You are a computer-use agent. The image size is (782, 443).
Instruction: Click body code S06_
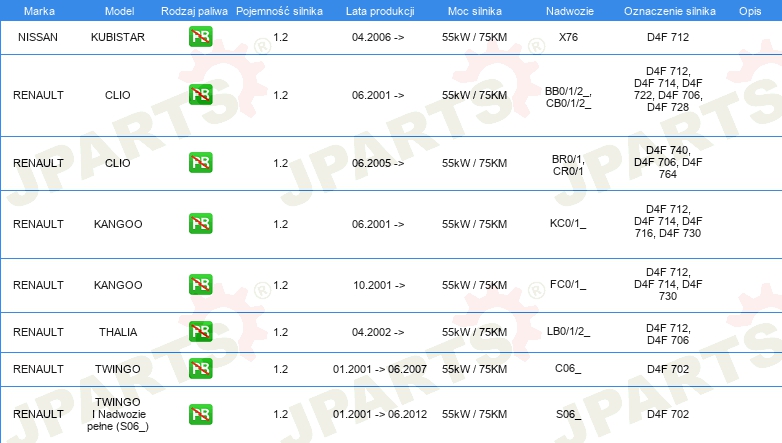point(568,414)
